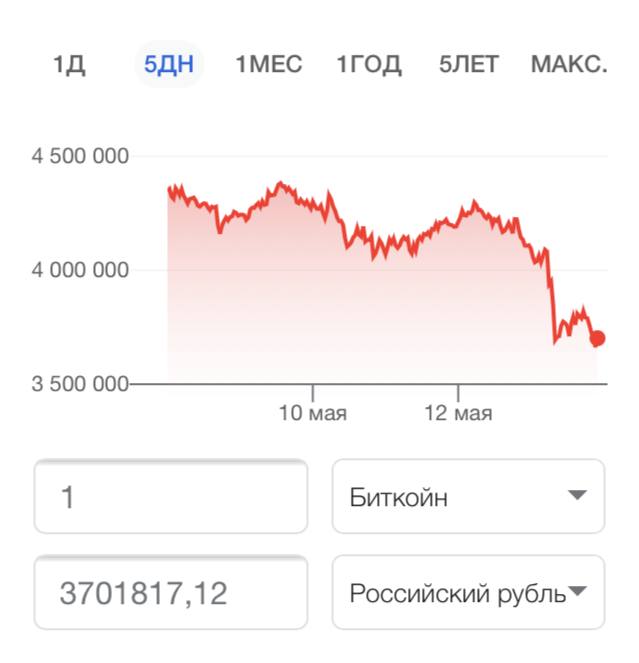Open the Российский рубль currency dropdown
The height and width of the screenshot is (663, 639).
click(469, 592)
